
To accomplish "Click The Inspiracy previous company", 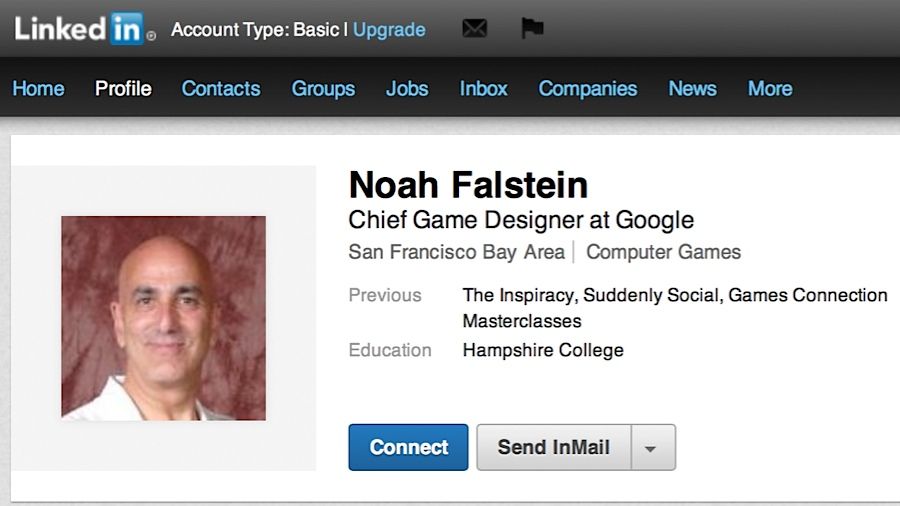I will point(518,295).
